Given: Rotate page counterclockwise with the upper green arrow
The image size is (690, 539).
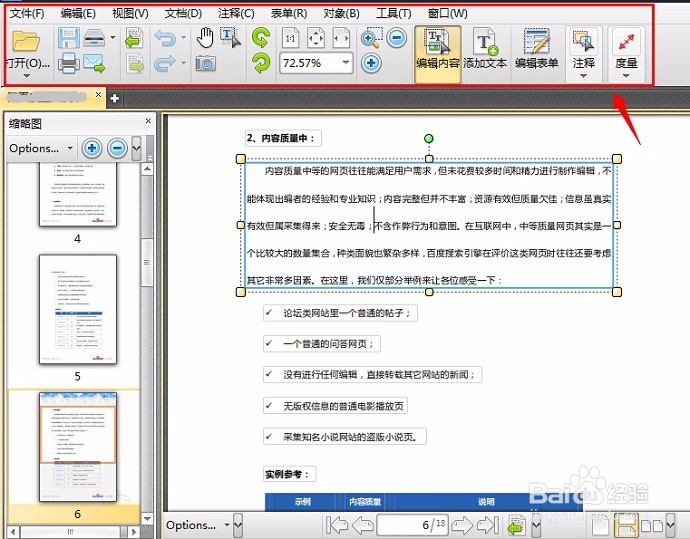Looking at the screenshot, I should pyautogui.click(x=261, y=38).
